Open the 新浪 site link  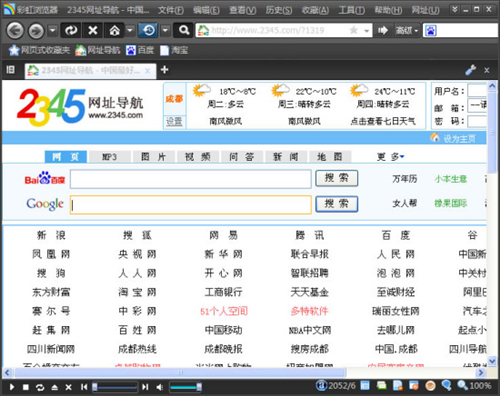[51, 235]
